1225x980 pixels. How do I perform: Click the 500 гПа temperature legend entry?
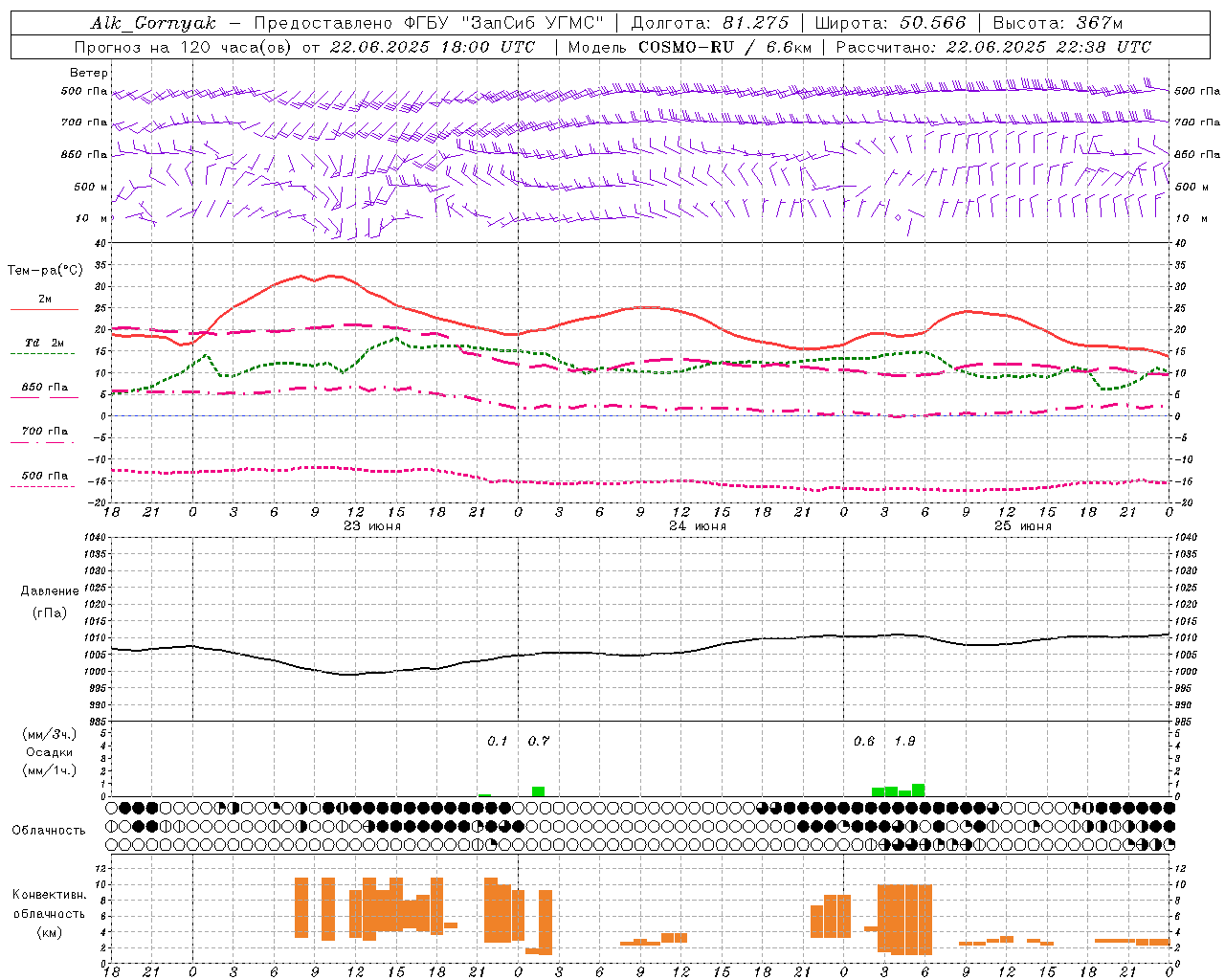click(x=45, y=476)
